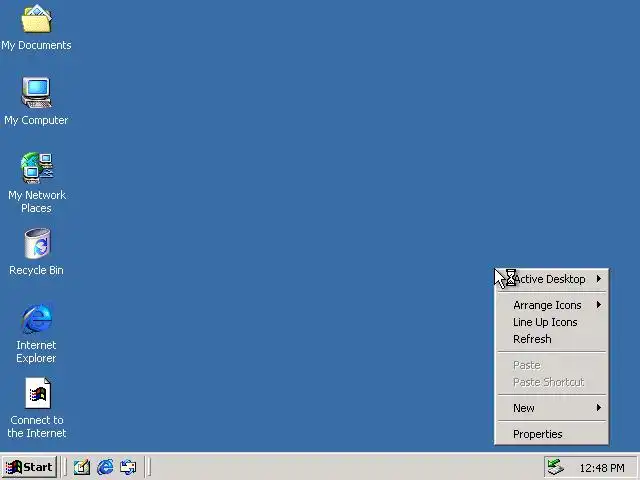Image resolution: width=640 pixels, height=480 pixels.
Task: Click the network tray icon
Action: click(x=555, y=467)
